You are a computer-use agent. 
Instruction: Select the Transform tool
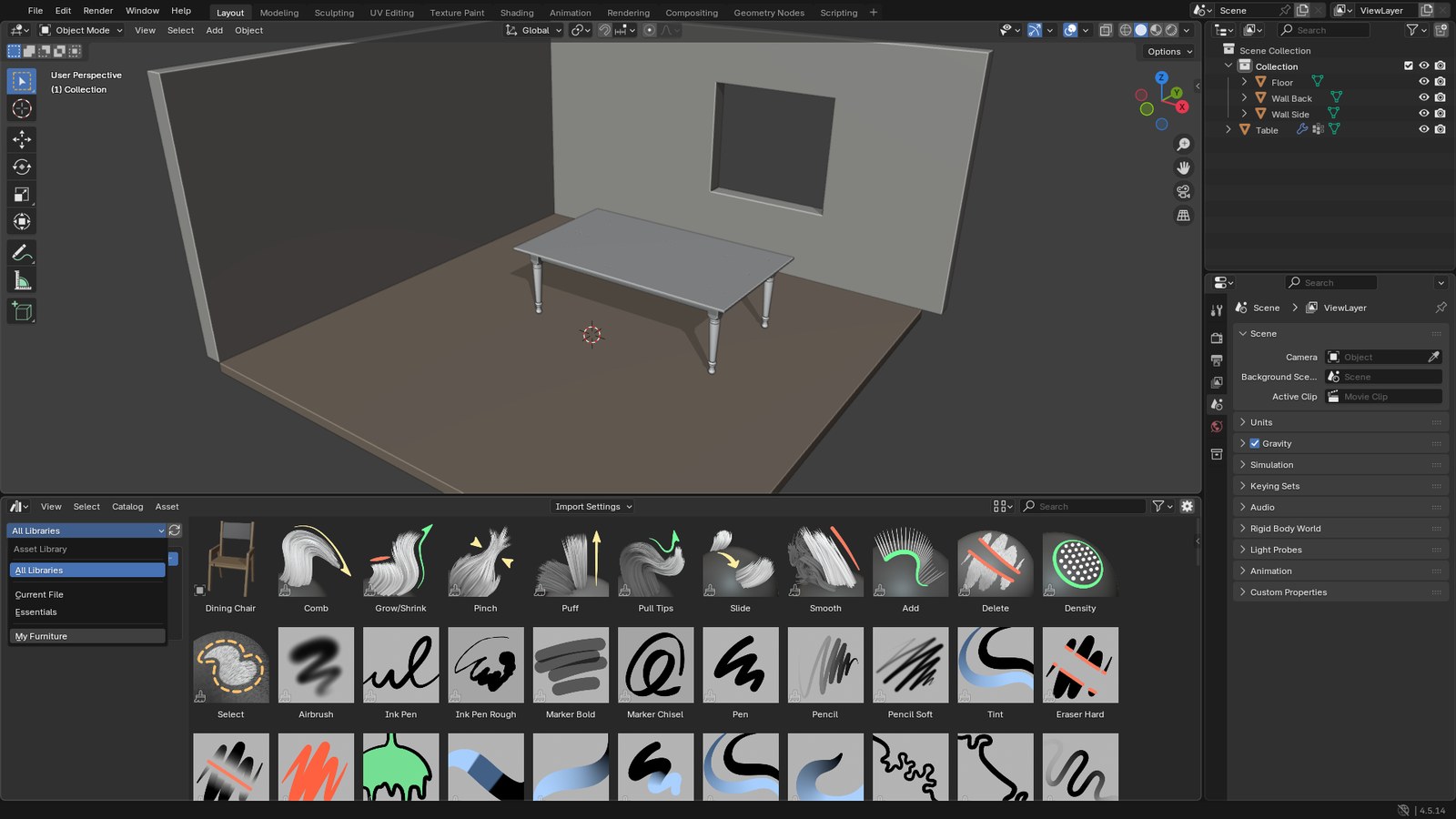click(x=22, y=221)
